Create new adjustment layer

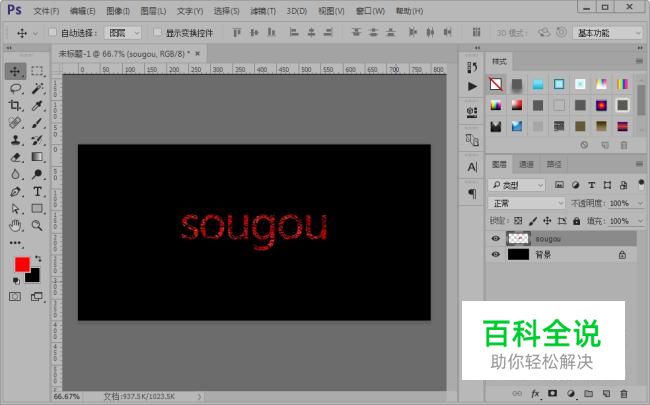coord(571,393)
